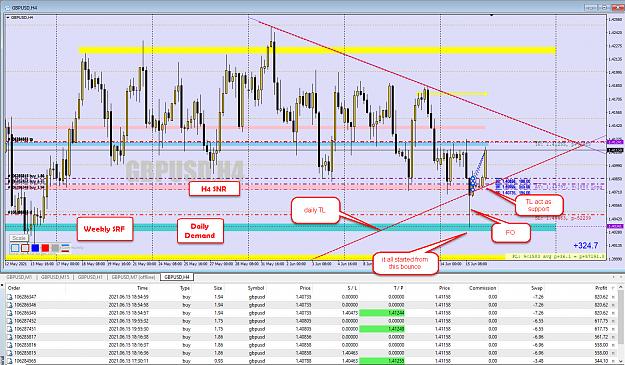
Task: Click the ticket icon of order 106287452
Action: 10,321
